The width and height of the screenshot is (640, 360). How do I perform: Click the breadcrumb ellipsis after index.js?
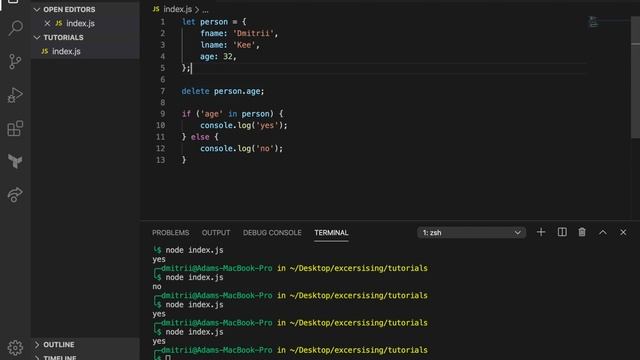pyautogui.click(x=205, y=10)
